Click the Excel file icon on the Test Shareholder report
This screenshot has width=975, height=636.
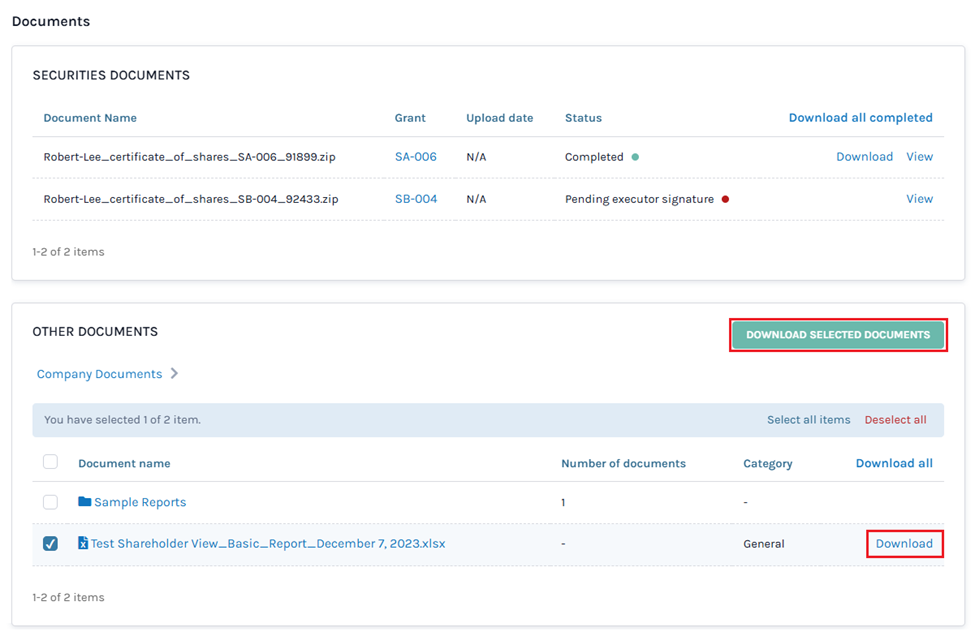click(x=82, y=543)
